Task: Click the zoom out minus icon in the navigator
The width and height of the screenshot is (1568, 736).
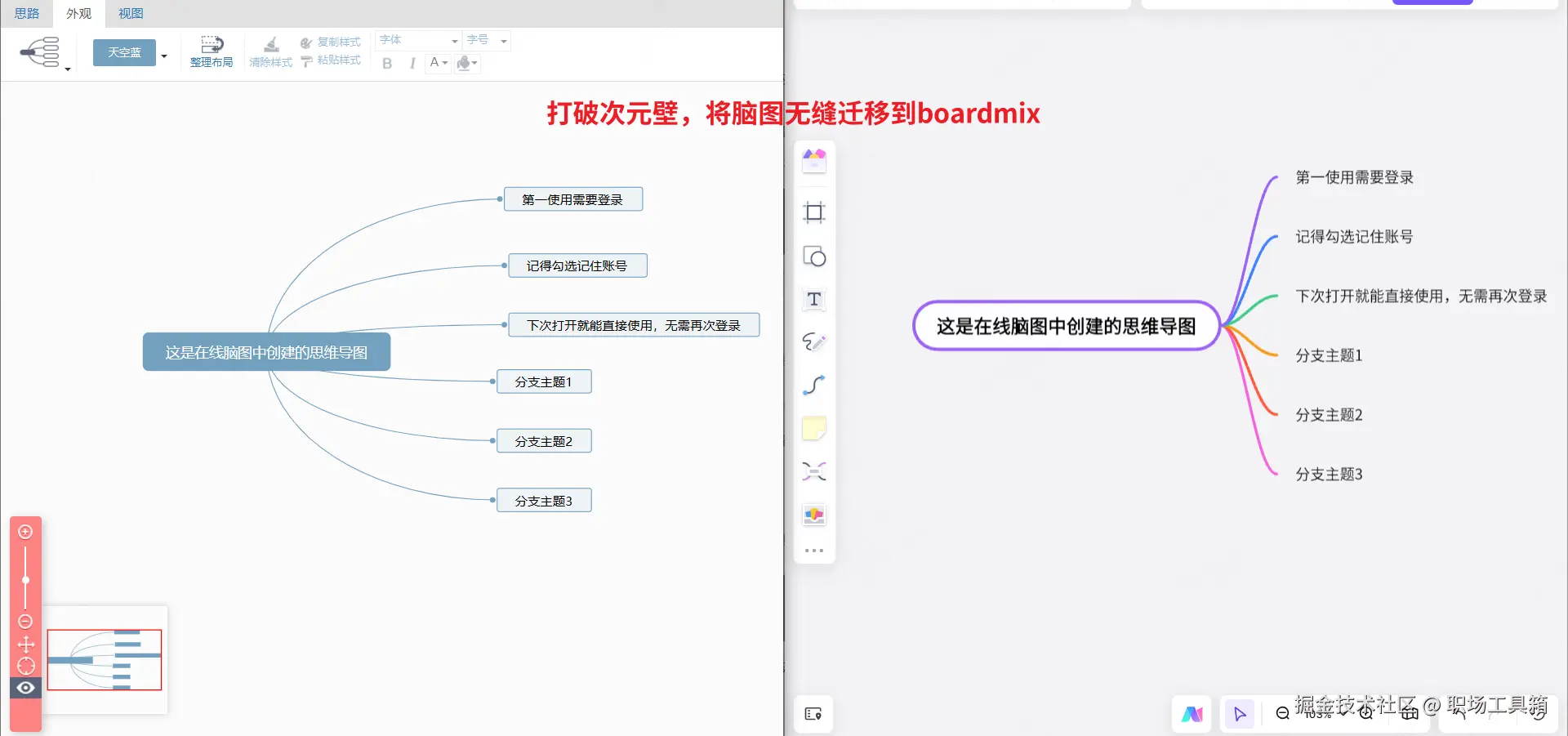Action: coord(25,622)
